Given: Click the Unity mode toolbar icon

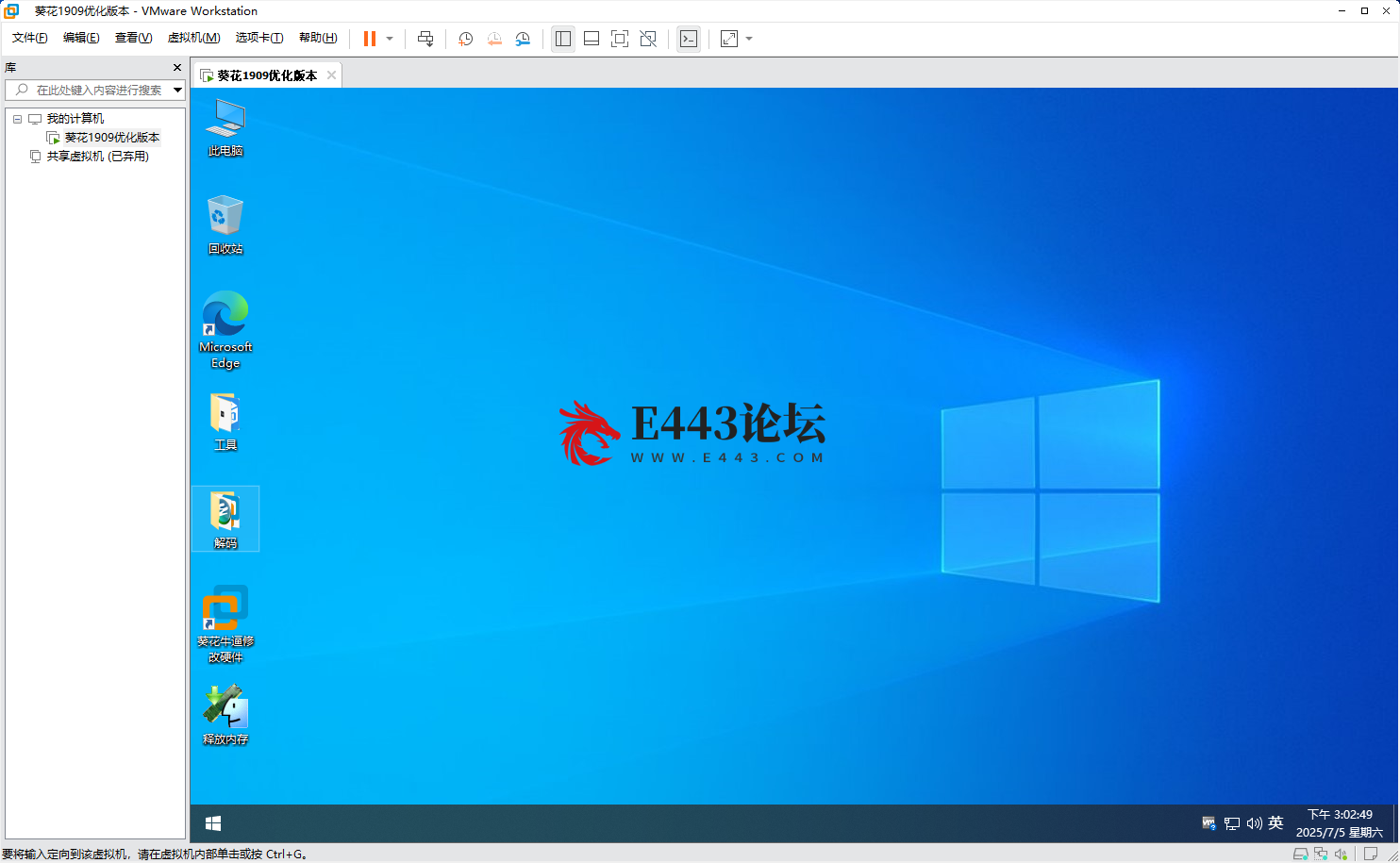Looking at the screenshot, I should 648,39.
